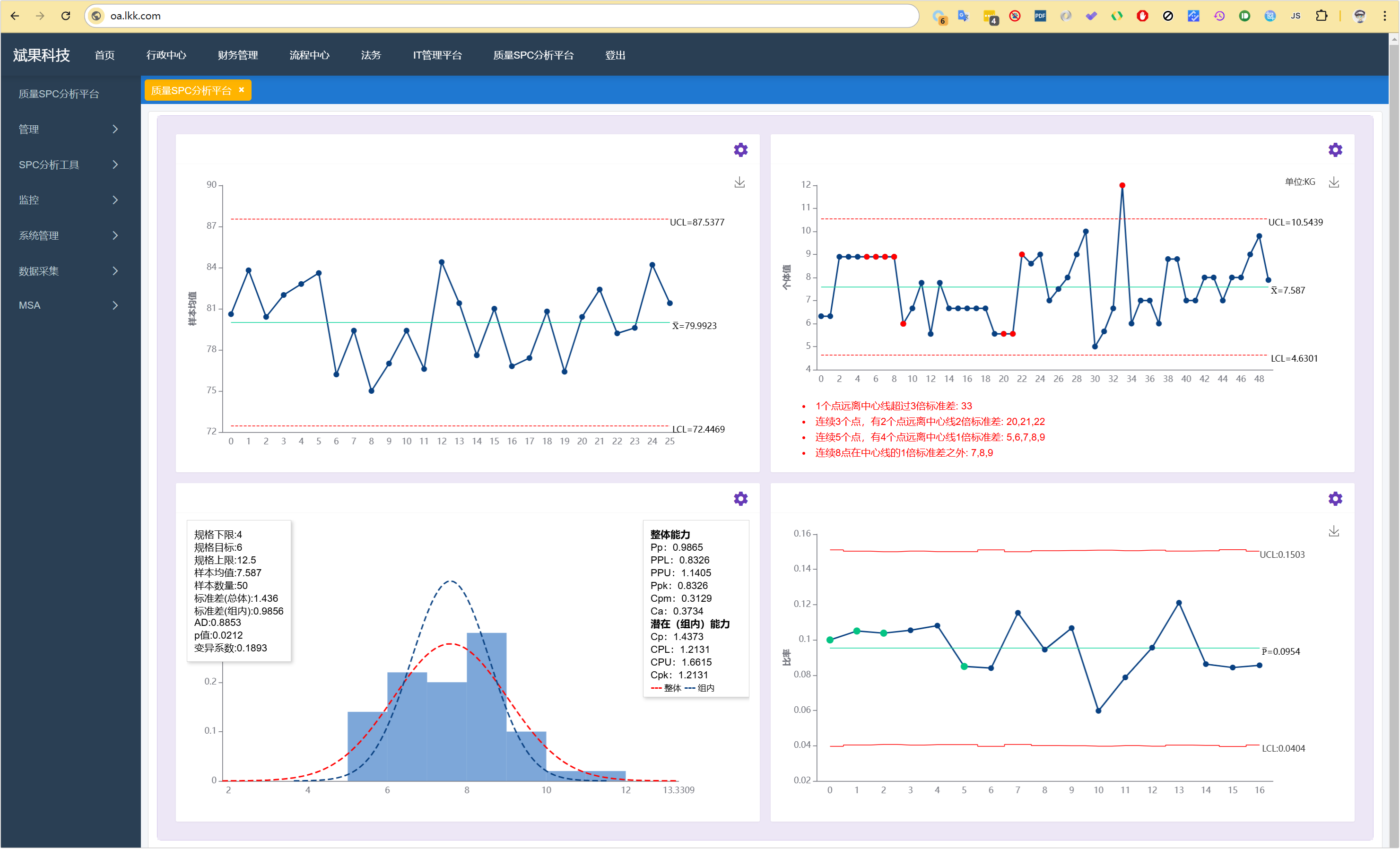Click 登出 to log out

(x=615, y=55)
